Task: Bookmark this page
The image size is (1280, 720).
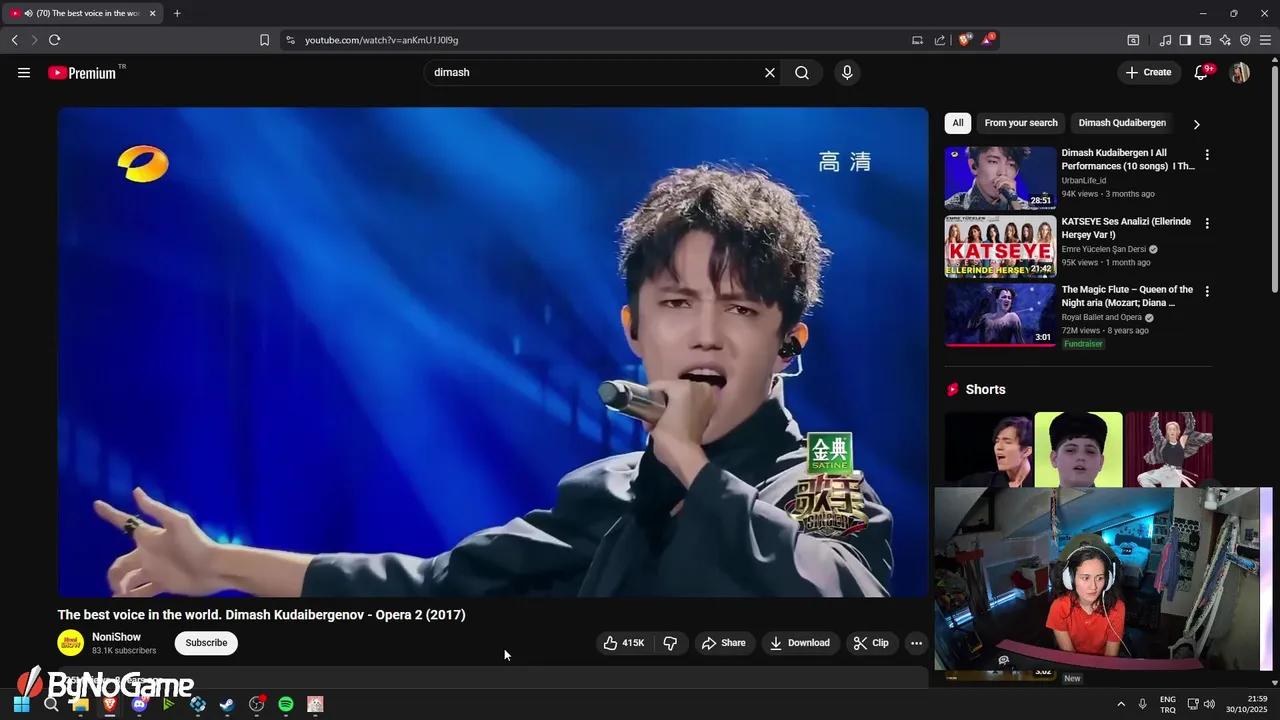Action: point(264,40)
